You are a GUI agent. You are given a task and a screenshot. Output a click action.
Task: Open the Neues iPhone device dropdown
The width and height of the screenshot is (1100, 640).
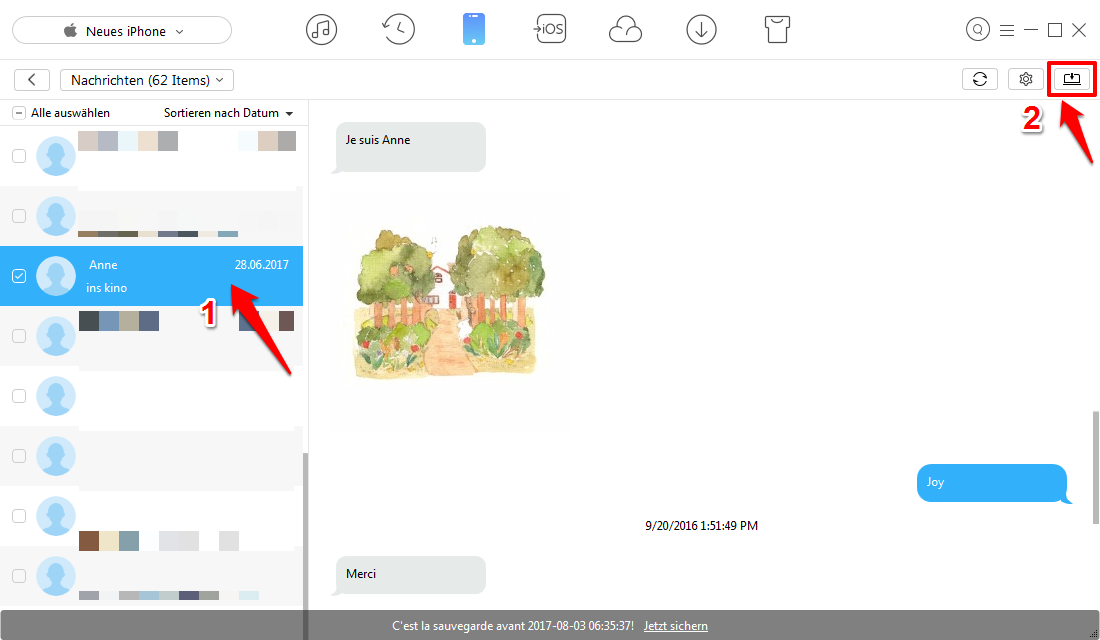[x=122, y=31]
